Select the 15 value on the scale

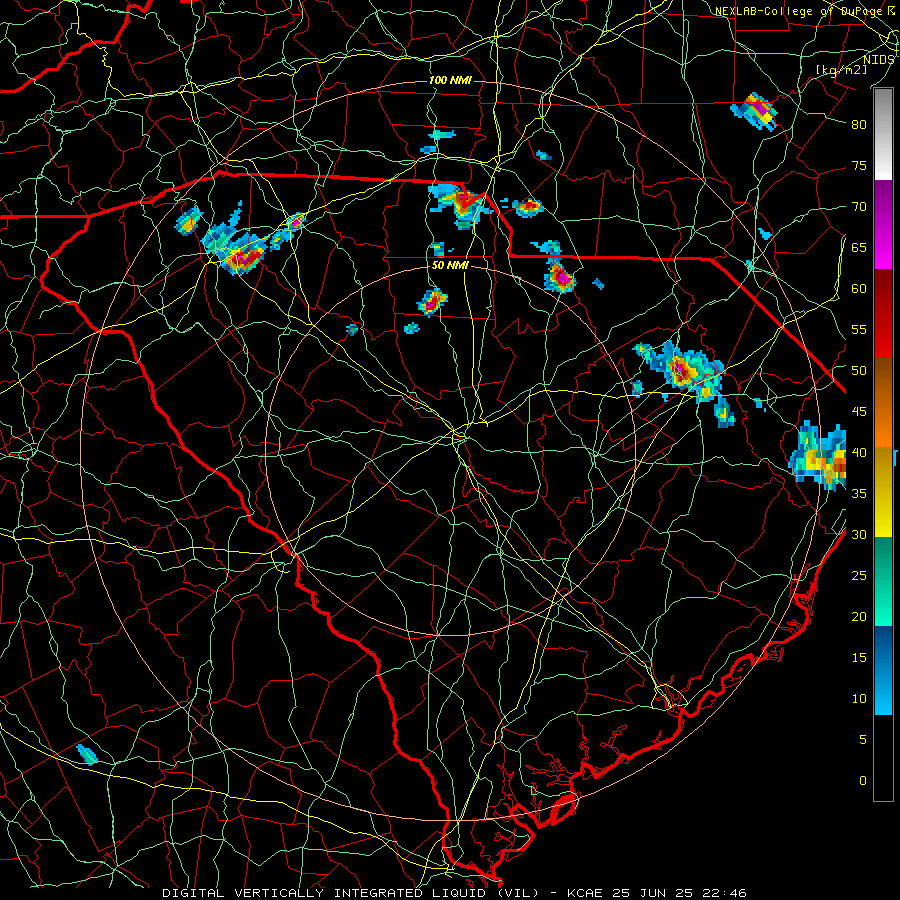pos(859,658)
